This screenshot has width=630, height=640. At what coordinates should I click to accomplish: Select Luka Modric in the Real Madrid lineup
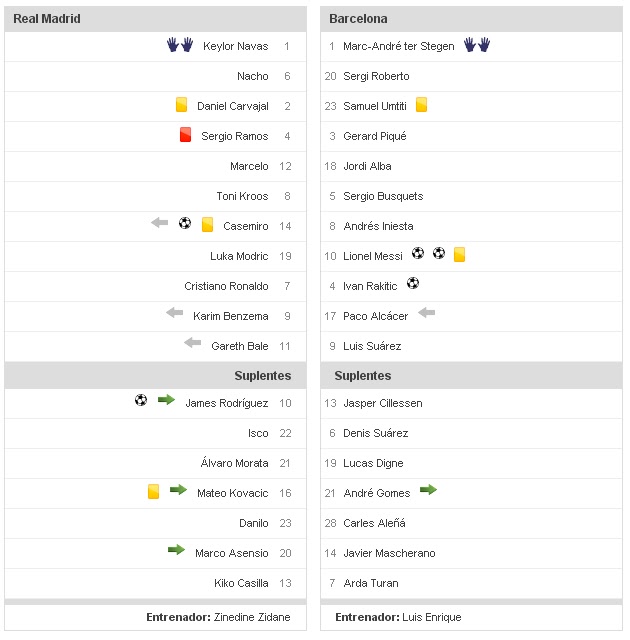[x=239, y=256]
